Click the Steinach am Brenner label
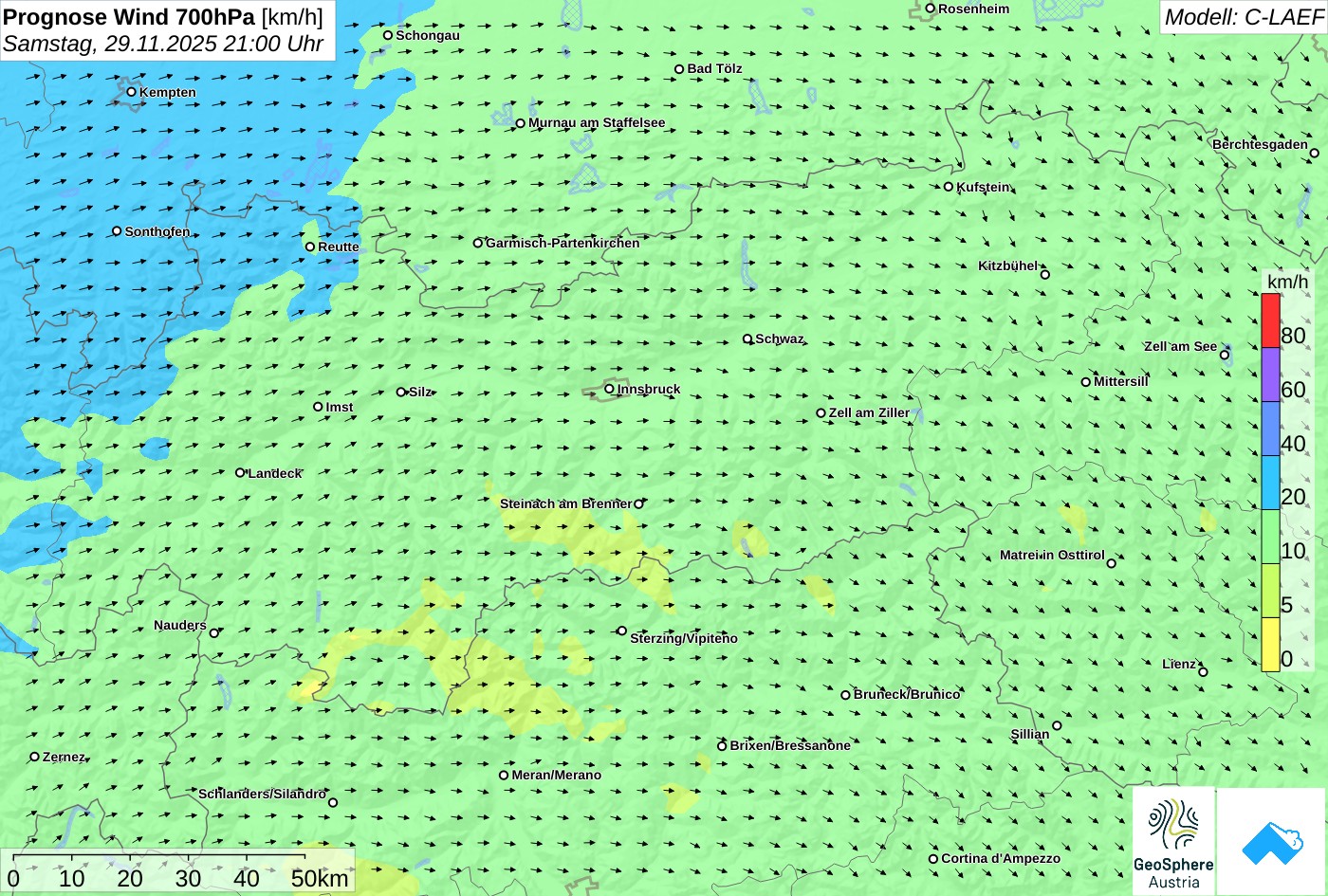 click(x=565, y=503)
